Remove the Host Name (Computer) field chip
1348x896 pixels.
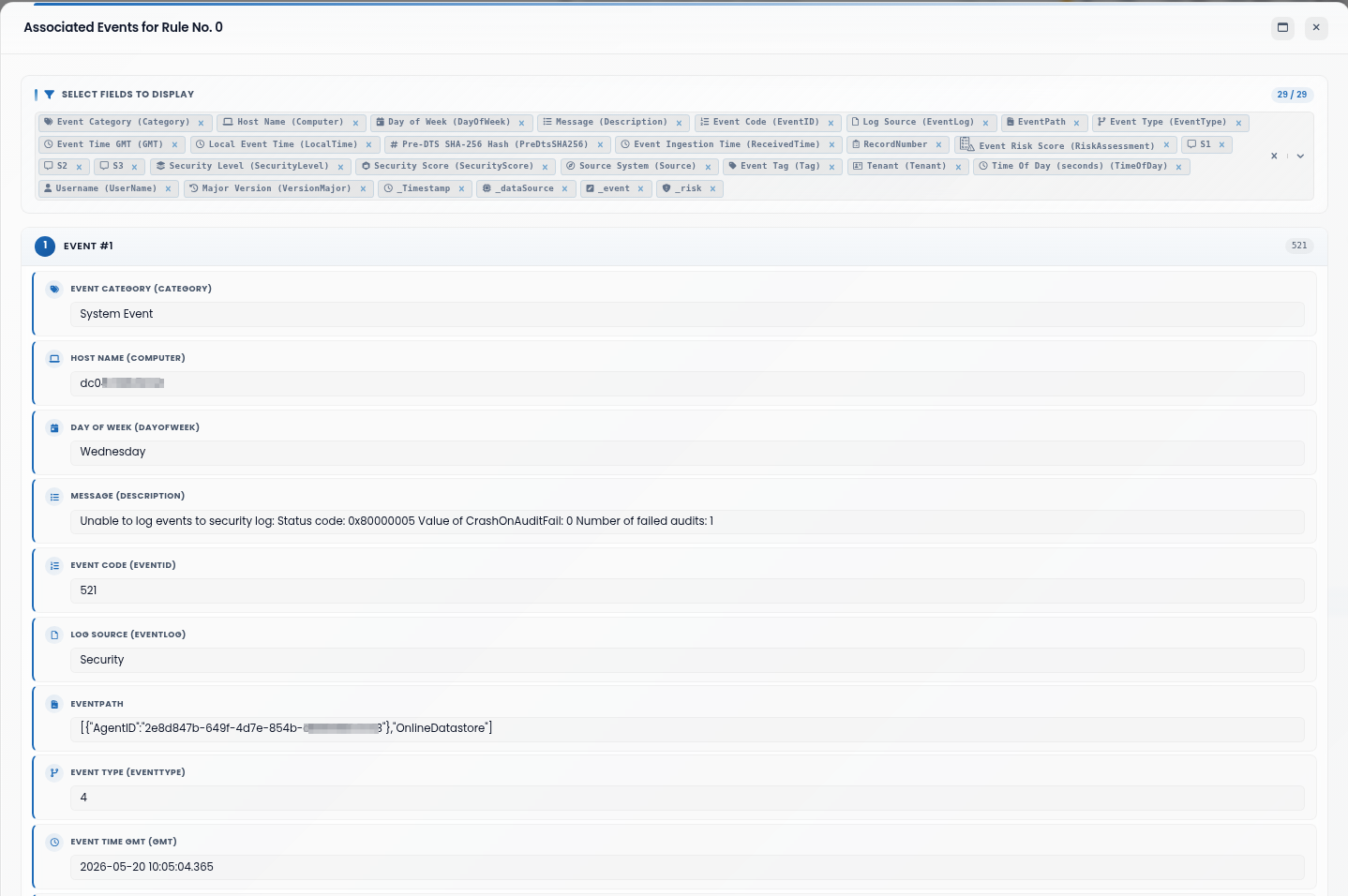tap(355, 123)
